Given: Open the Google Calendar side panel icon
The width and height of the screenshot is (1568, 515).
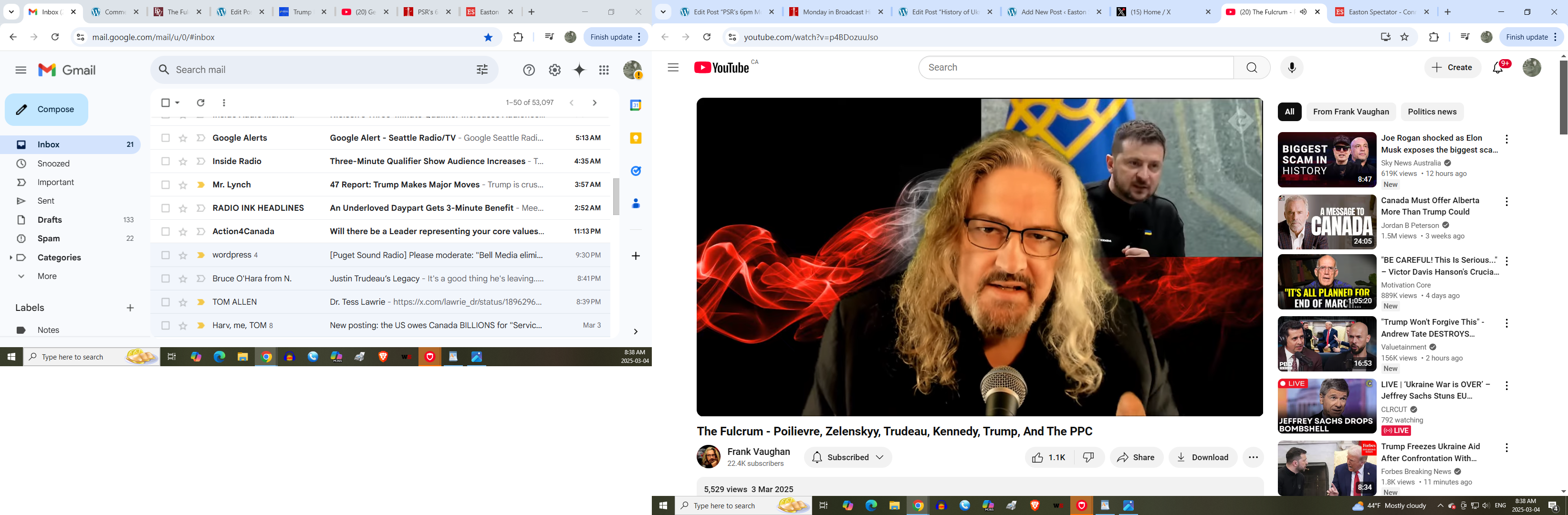Looking at the screenshot, I should click(636, 105).
